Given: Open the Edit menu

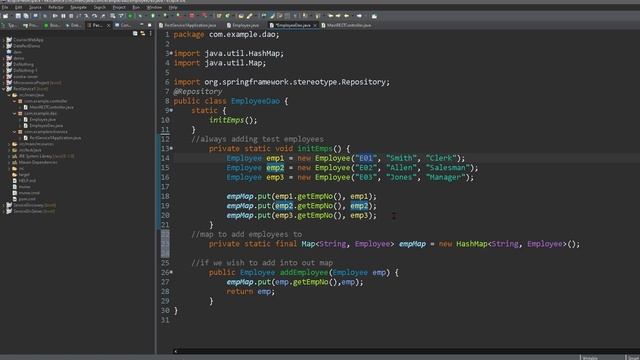Looking at the screenshot, I should 19,7.
